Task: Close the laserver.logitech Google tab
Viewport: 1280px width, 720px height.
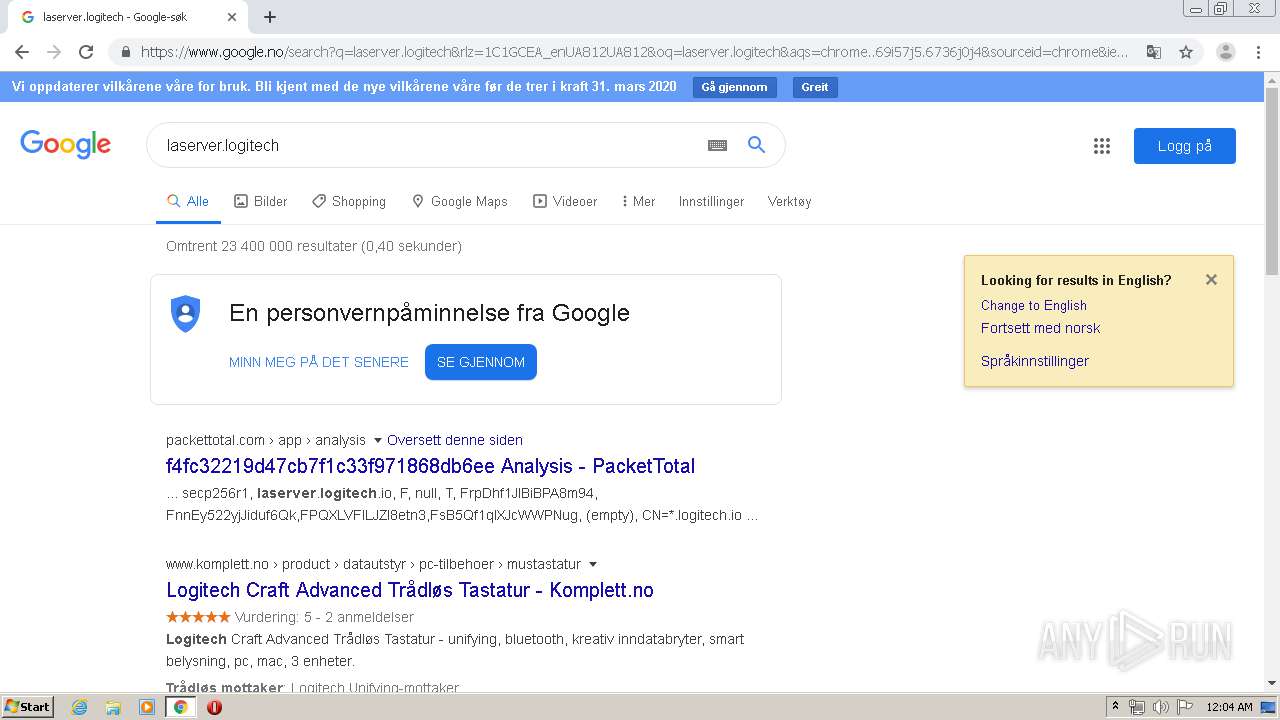Action: pyautogui.click(x=232, y=17)
